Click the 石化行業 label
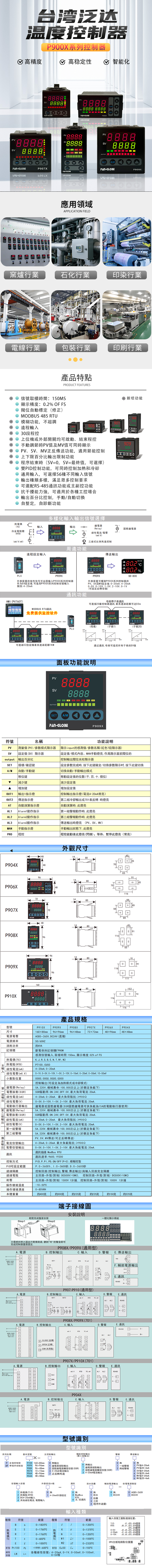The width and height of the screenshot is (152, 1568). (75, 275)
